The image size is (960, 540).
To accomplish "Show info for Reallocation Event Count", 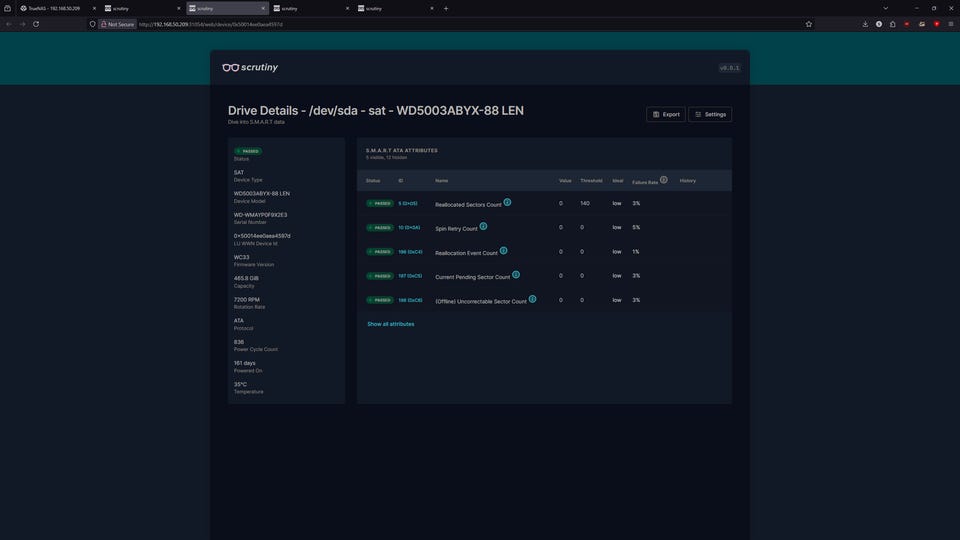I will [503, 251].
